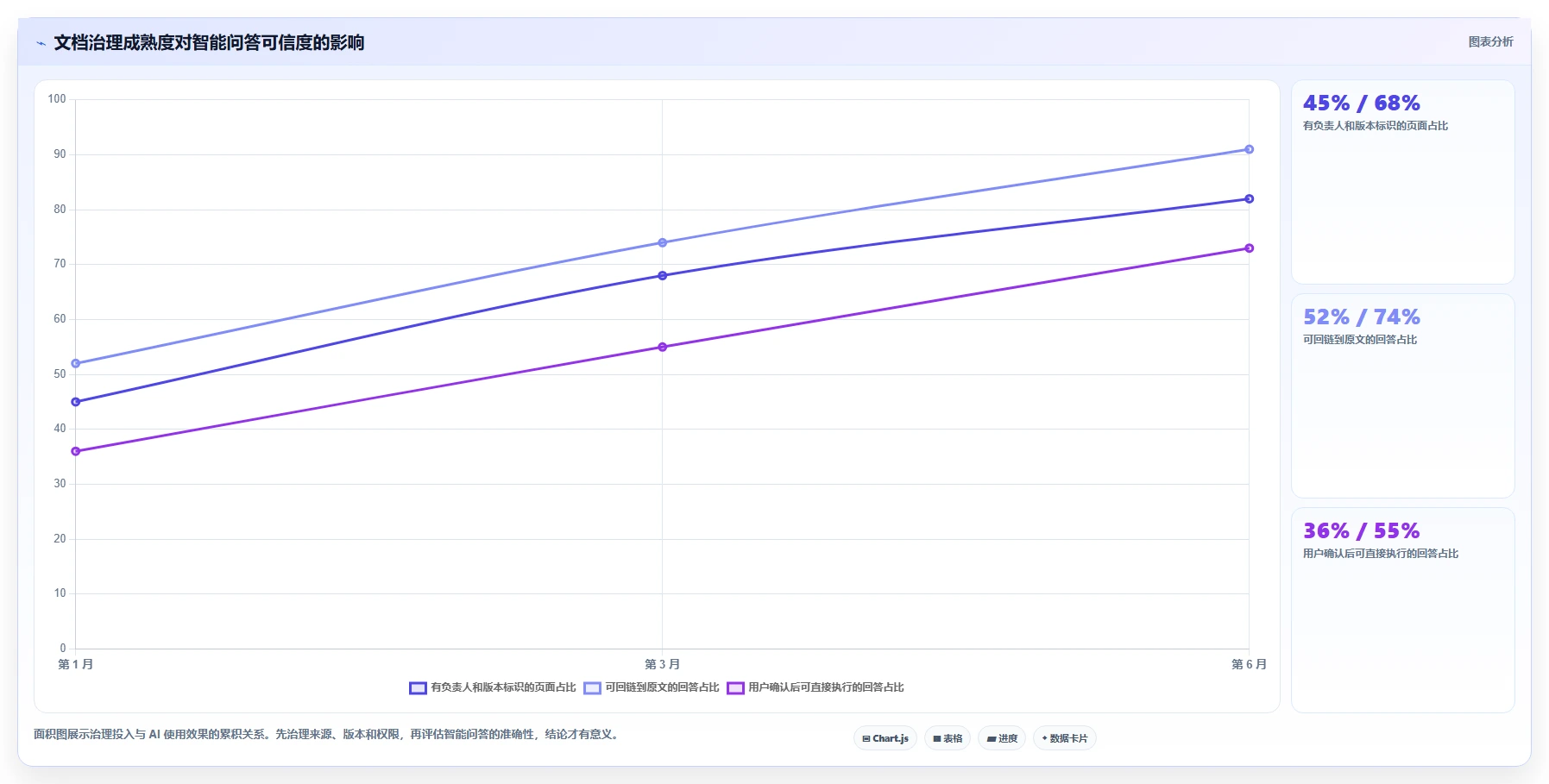Viewport: 1549px width, 784px height.
Task: Toggle the 有负责人和版本标识的页面占比 legend item
Action: [493, 687]
